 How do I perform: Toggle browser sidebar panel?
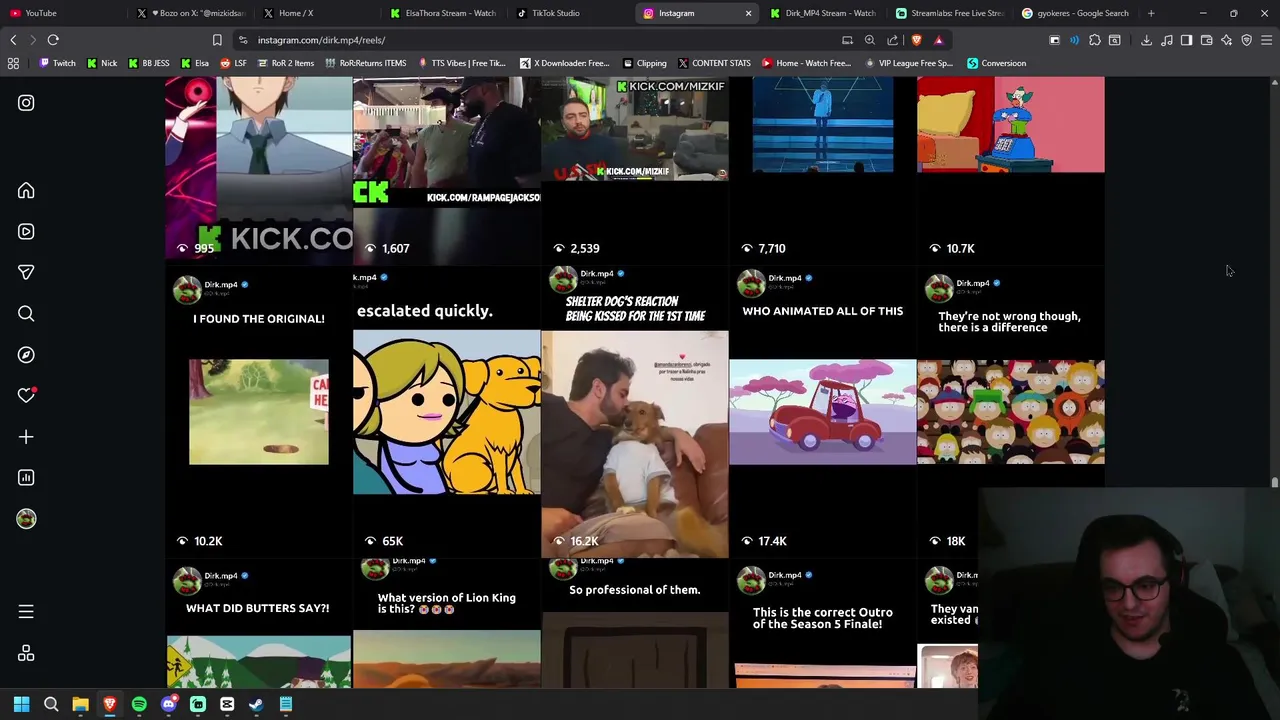[1186, 40]
